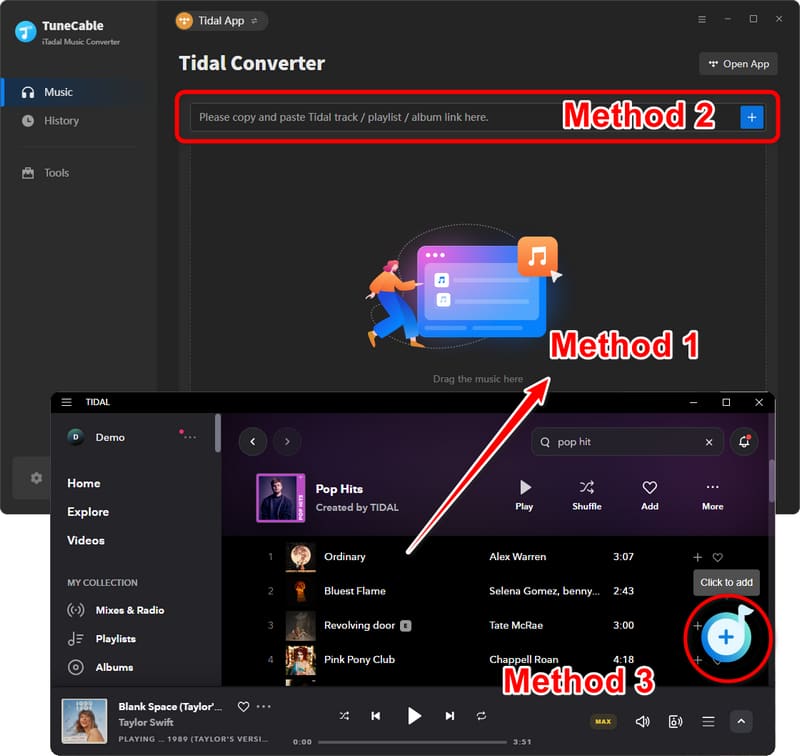Viewport: 800px width, 756px height.
Task: Open TuneCable hamburger menu icon
Action: click(702, 19)
